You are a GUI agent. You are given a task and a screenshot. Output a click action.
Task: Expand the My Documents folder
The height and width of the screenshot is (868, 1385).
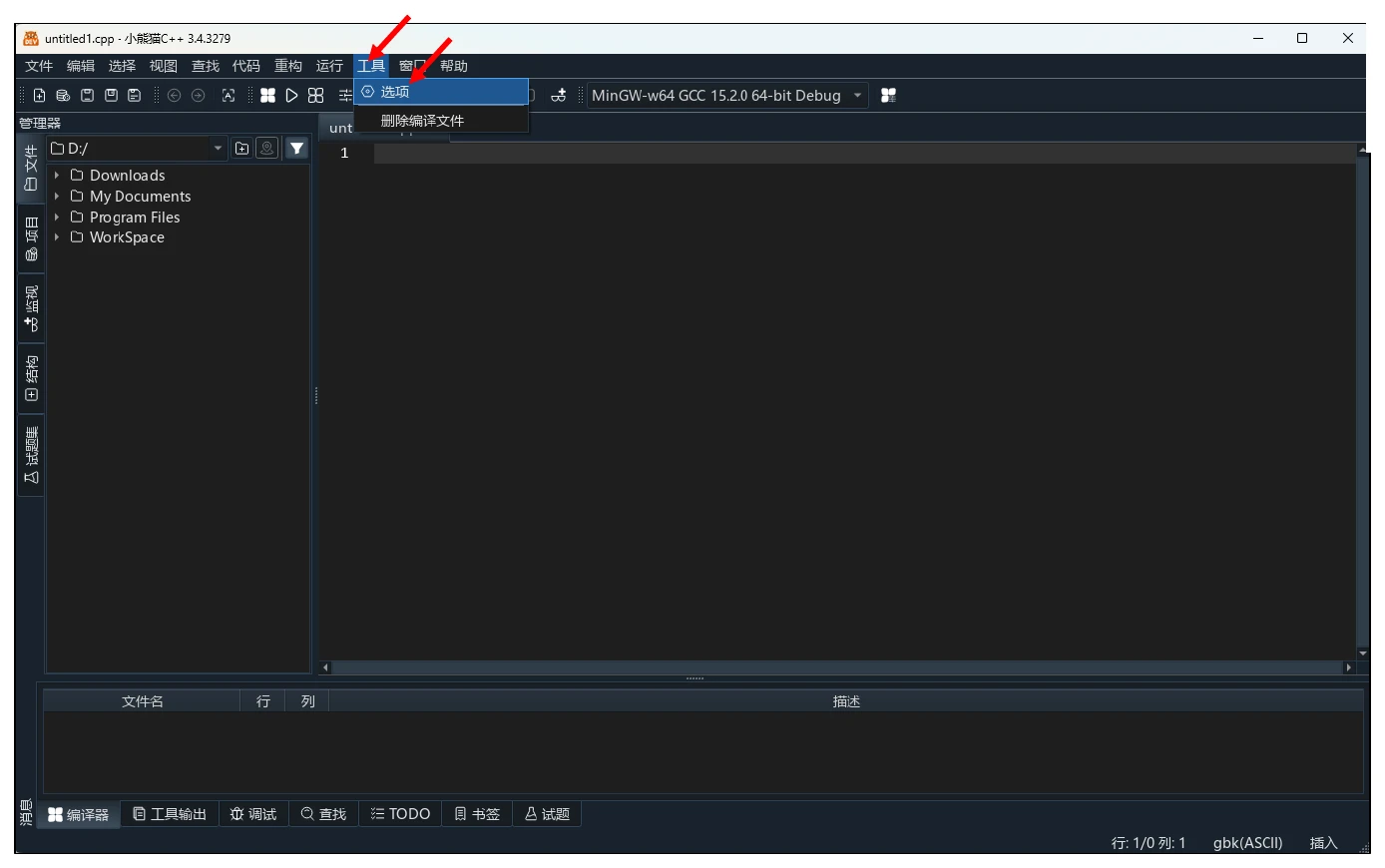[x=57, y=197]
